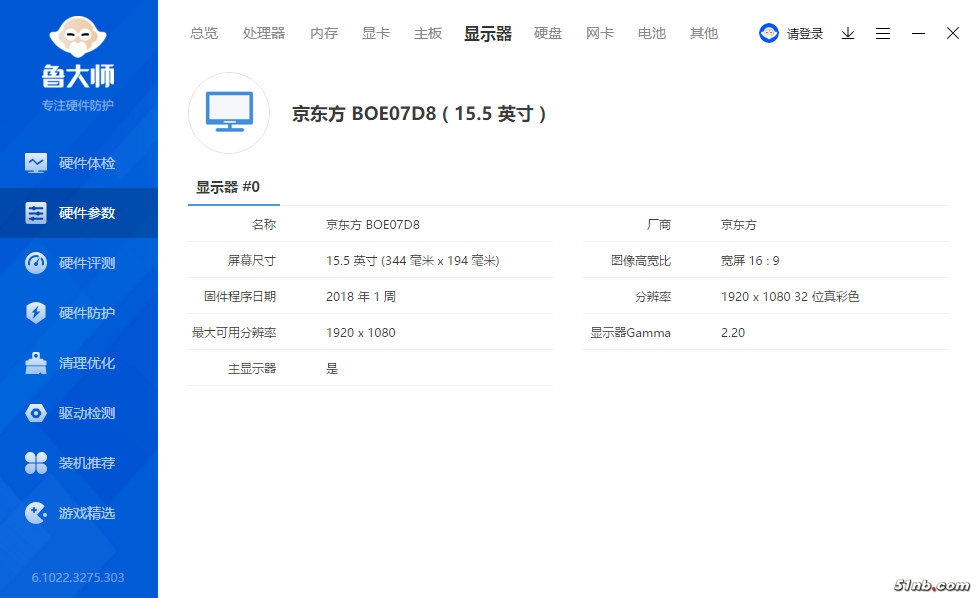
Task: Open 硬件评测 gauge icon
Action: 36,263
